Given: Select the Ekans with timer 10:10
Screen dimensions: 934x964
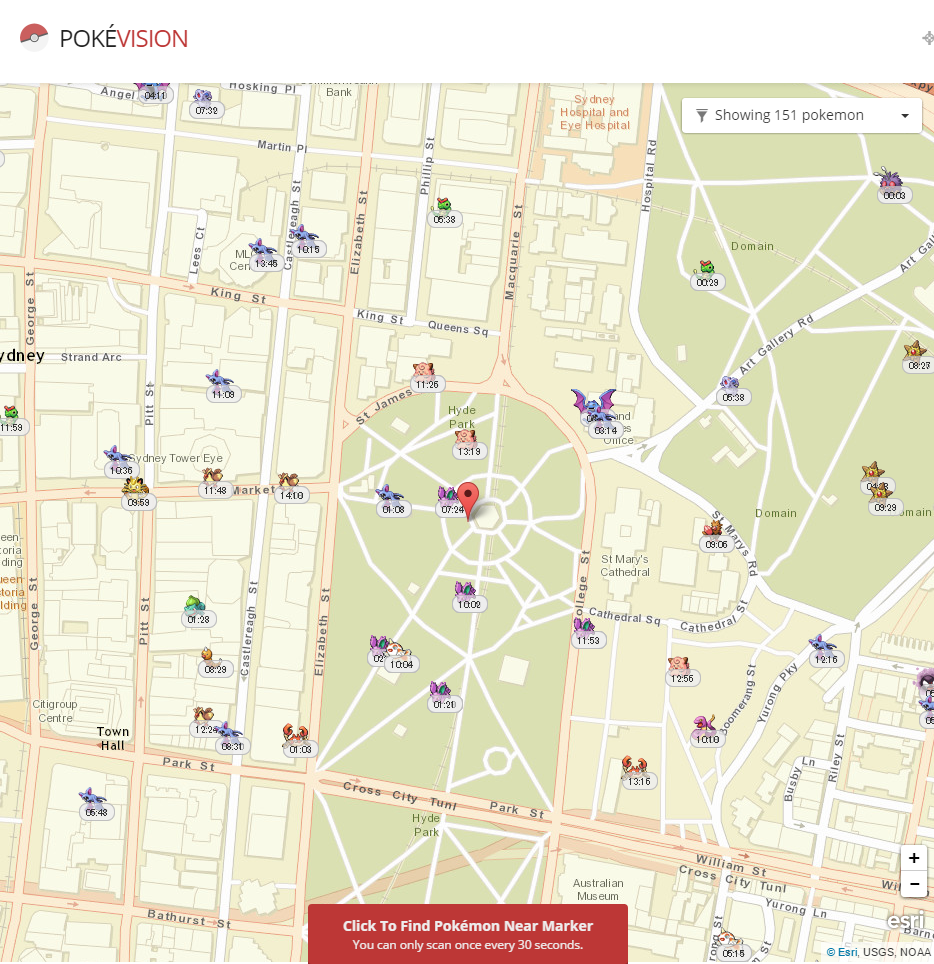Looking at the screenshot, I should (706, 732).
